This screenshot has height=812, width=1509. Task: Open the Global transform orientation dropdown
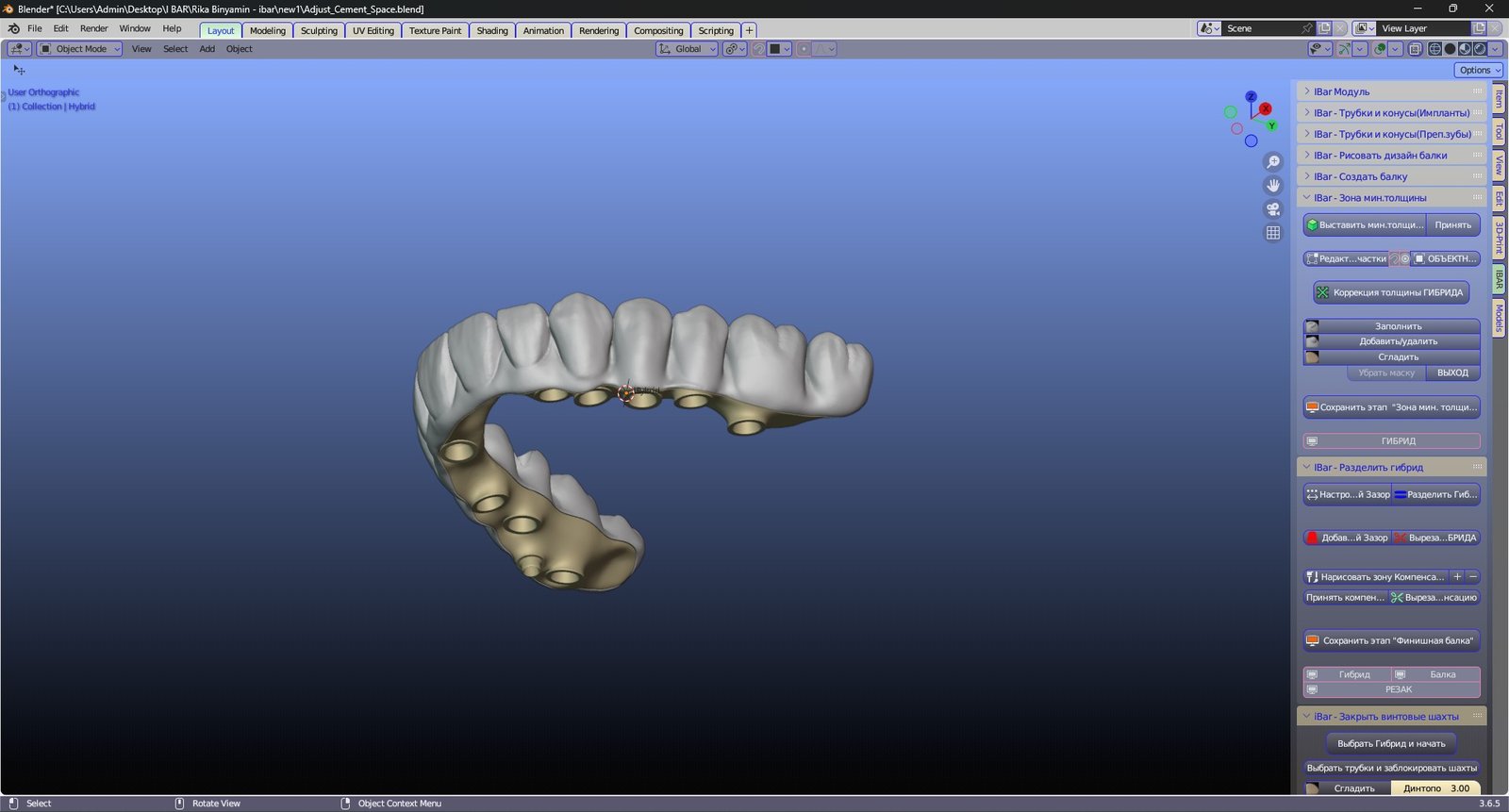tap(687, 49)
